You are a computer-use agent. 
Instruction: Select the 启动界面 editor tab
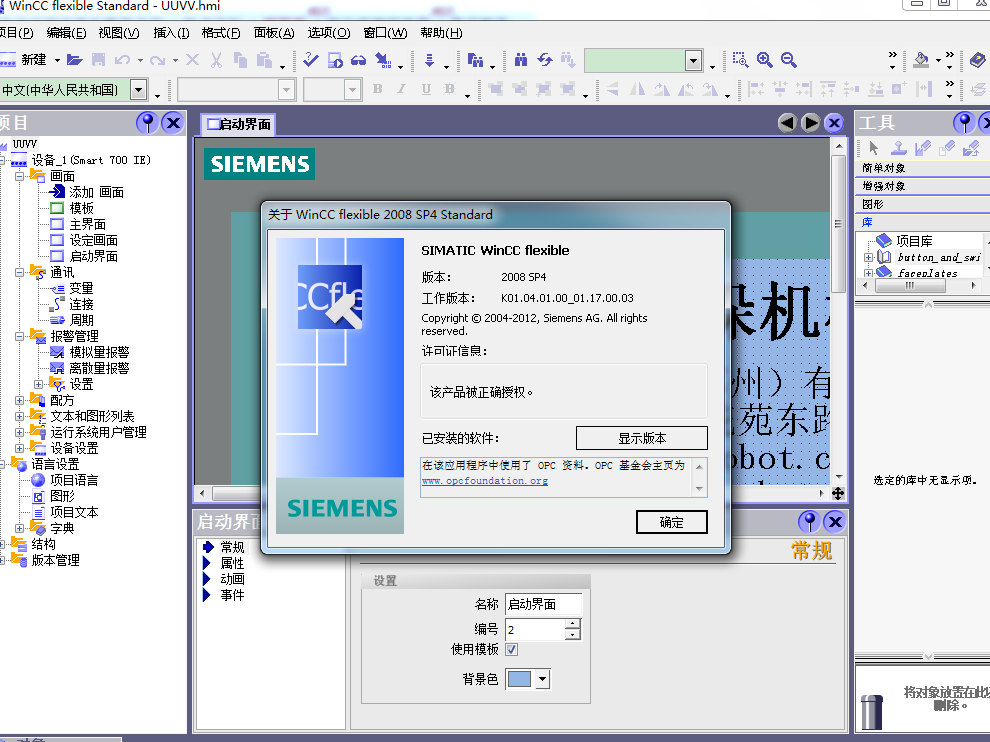point(239,124)
